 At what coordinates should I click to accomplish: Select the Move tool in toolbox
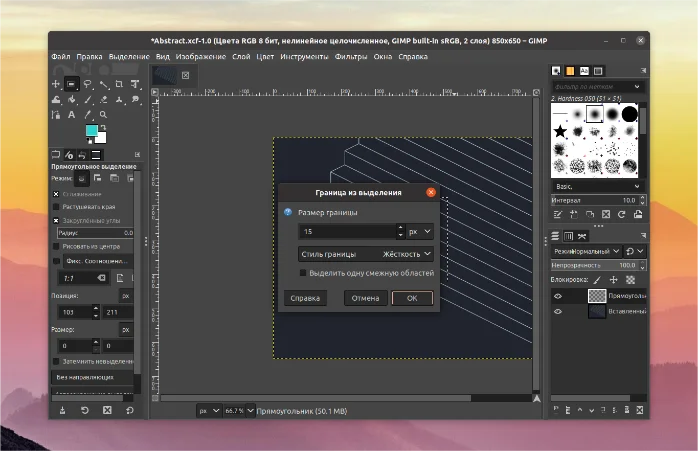coord(56,84)
